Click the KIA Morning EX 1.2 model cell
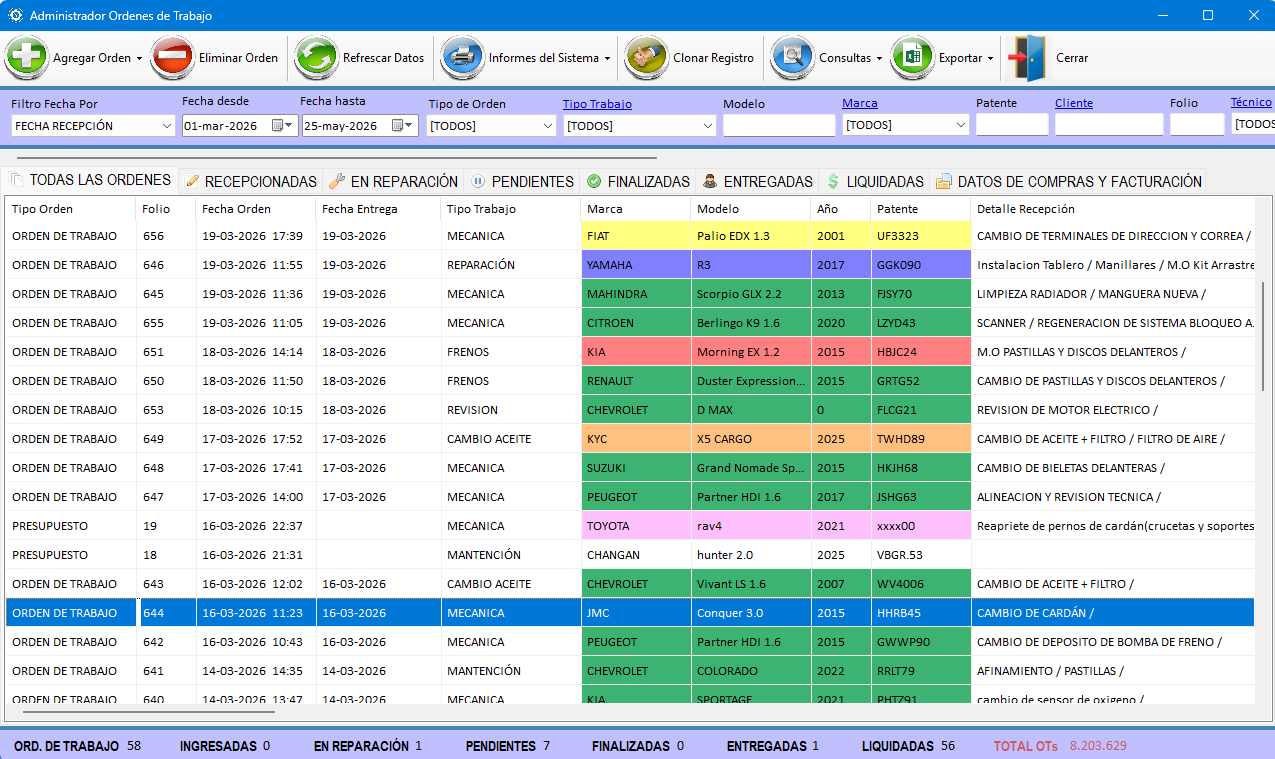The image size is (1275, 759). click(751, 352)
